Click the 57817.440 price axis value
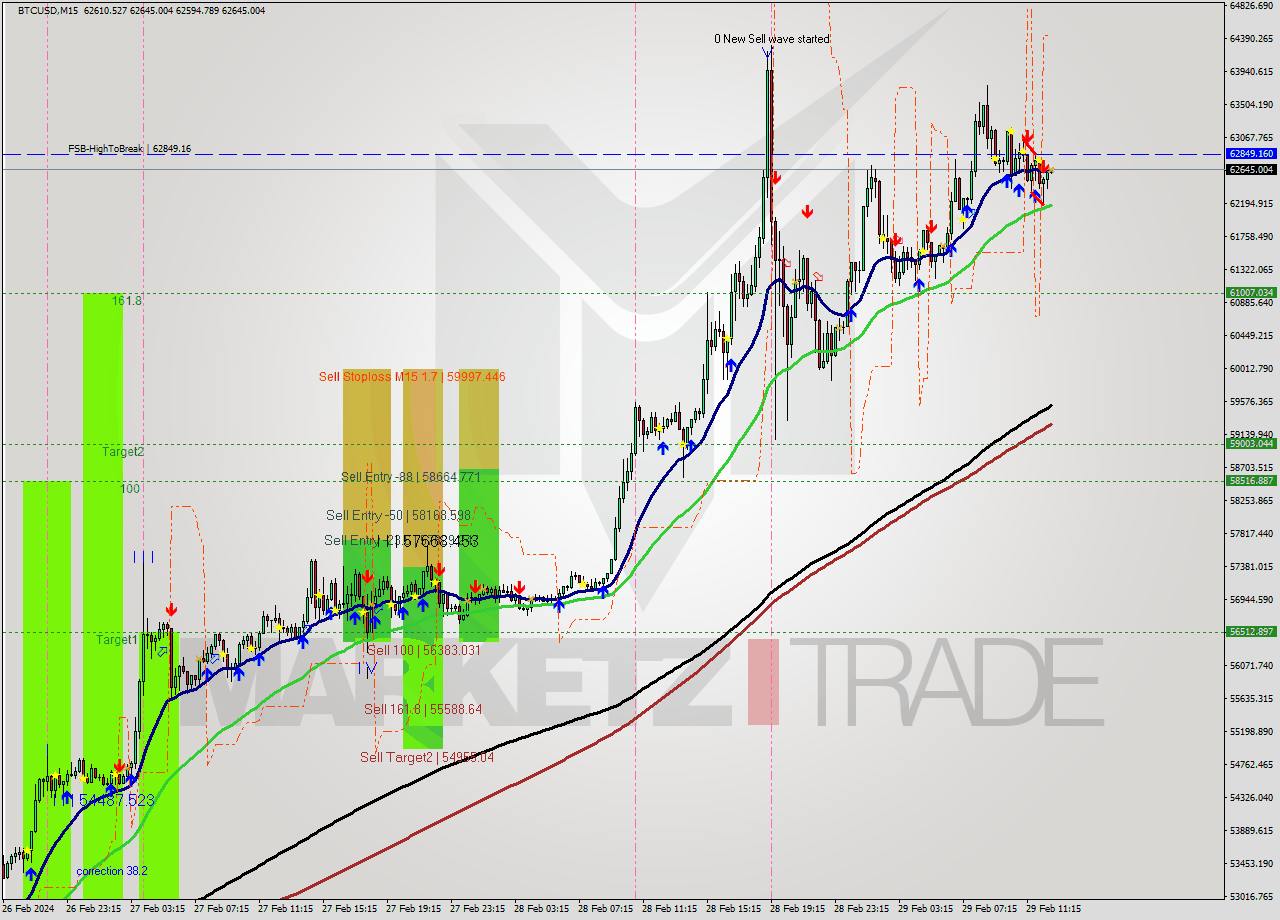1280x920 pixels. click(x=1250, y=533)
